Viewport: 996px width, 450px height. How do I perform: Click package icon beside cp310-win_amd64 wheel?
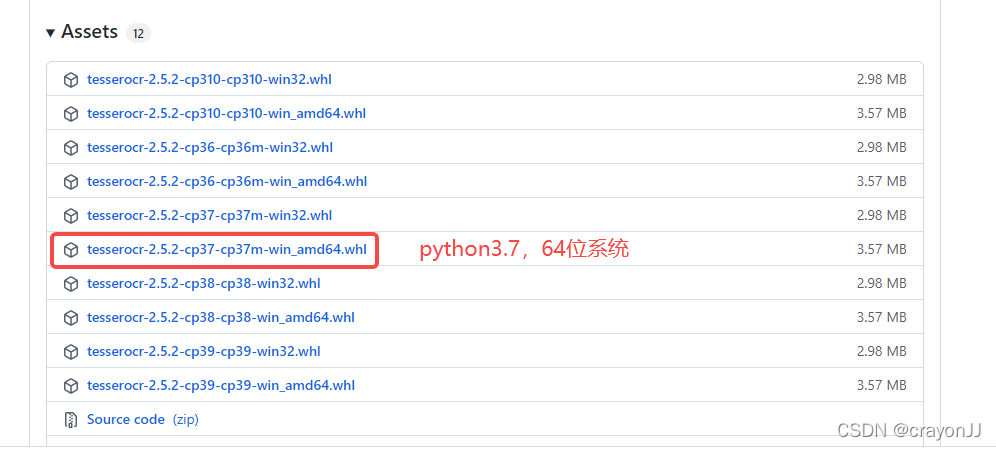point(71,114)
